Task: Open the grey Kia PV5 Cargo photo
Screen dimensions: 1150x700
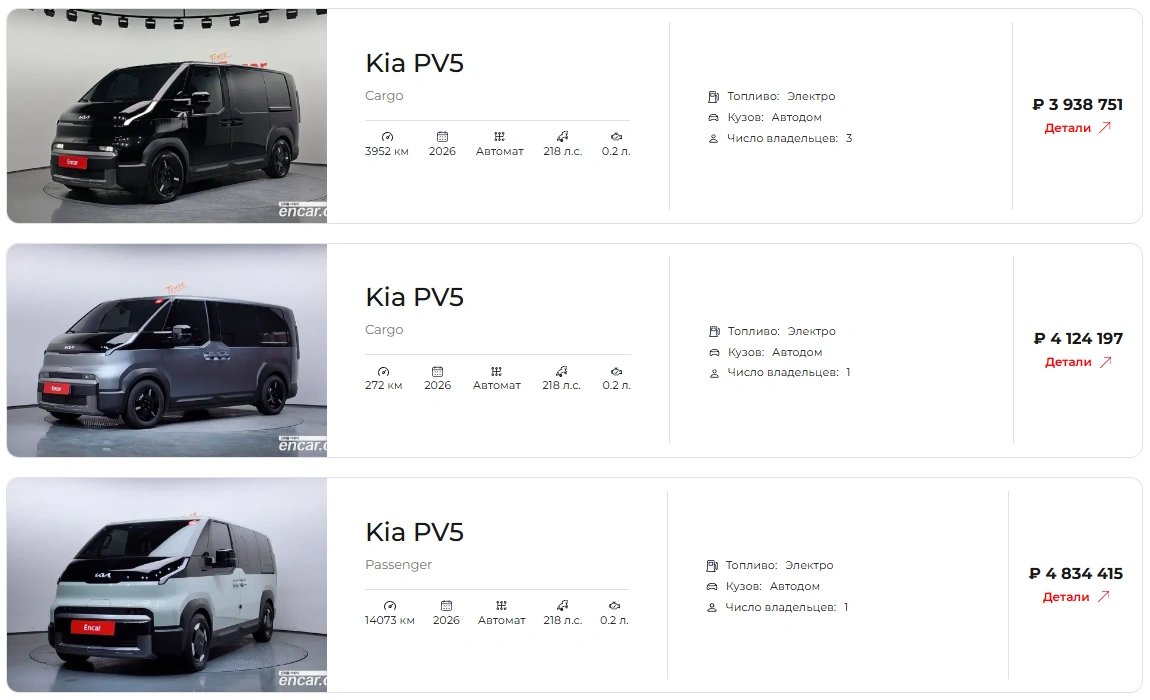Action: [167, 350]
